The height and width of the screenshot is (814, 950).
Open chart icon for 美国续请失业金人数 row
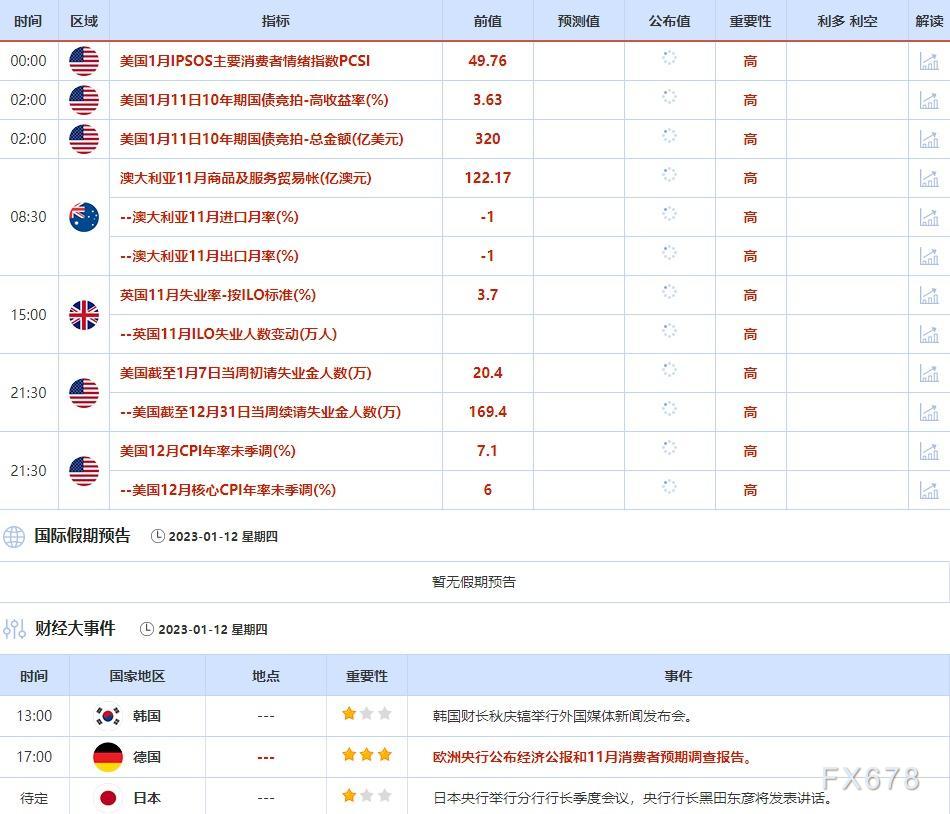929,412
